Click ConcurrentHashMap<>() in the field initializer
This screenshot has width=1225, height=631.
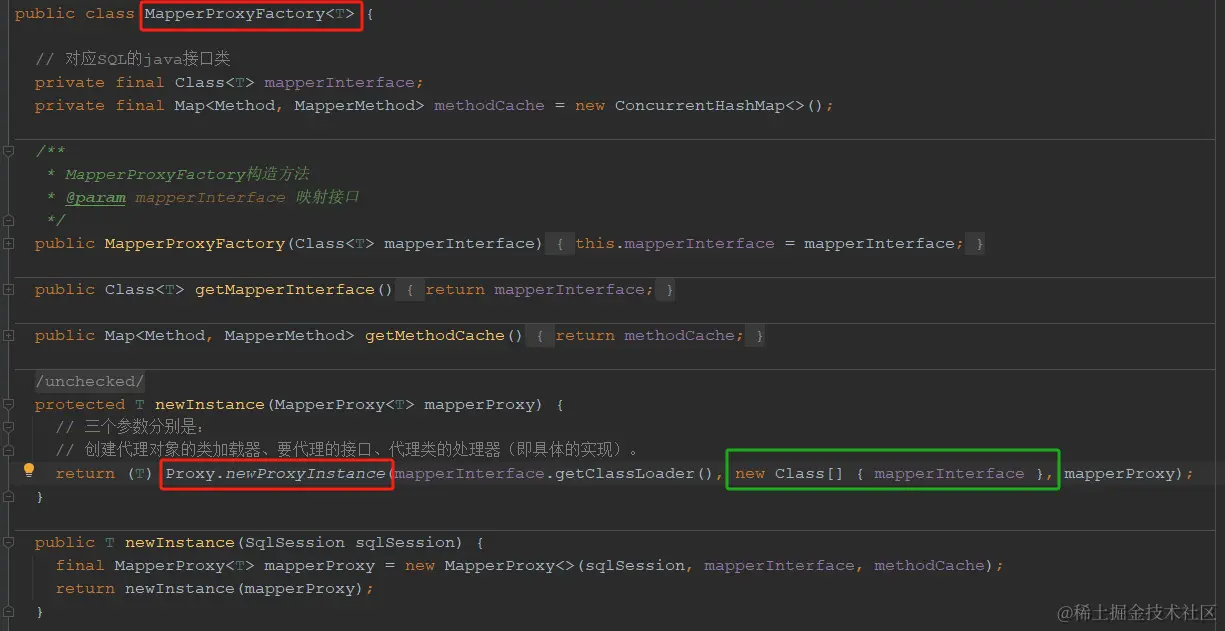pos(719,106)
